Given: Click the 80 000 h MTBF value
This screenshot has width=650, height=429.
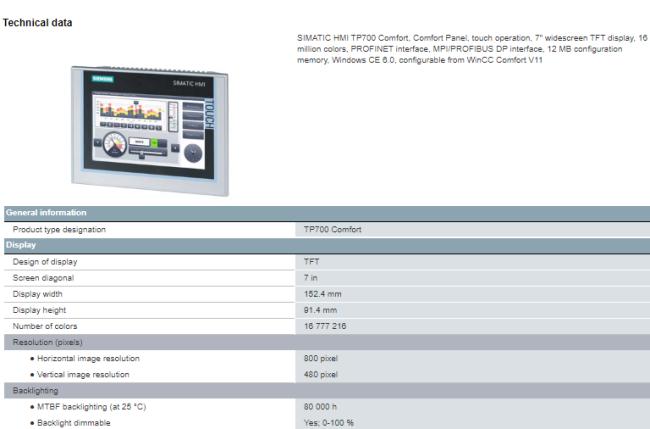Looking at the screenshot, I should (x=321, y=407).
